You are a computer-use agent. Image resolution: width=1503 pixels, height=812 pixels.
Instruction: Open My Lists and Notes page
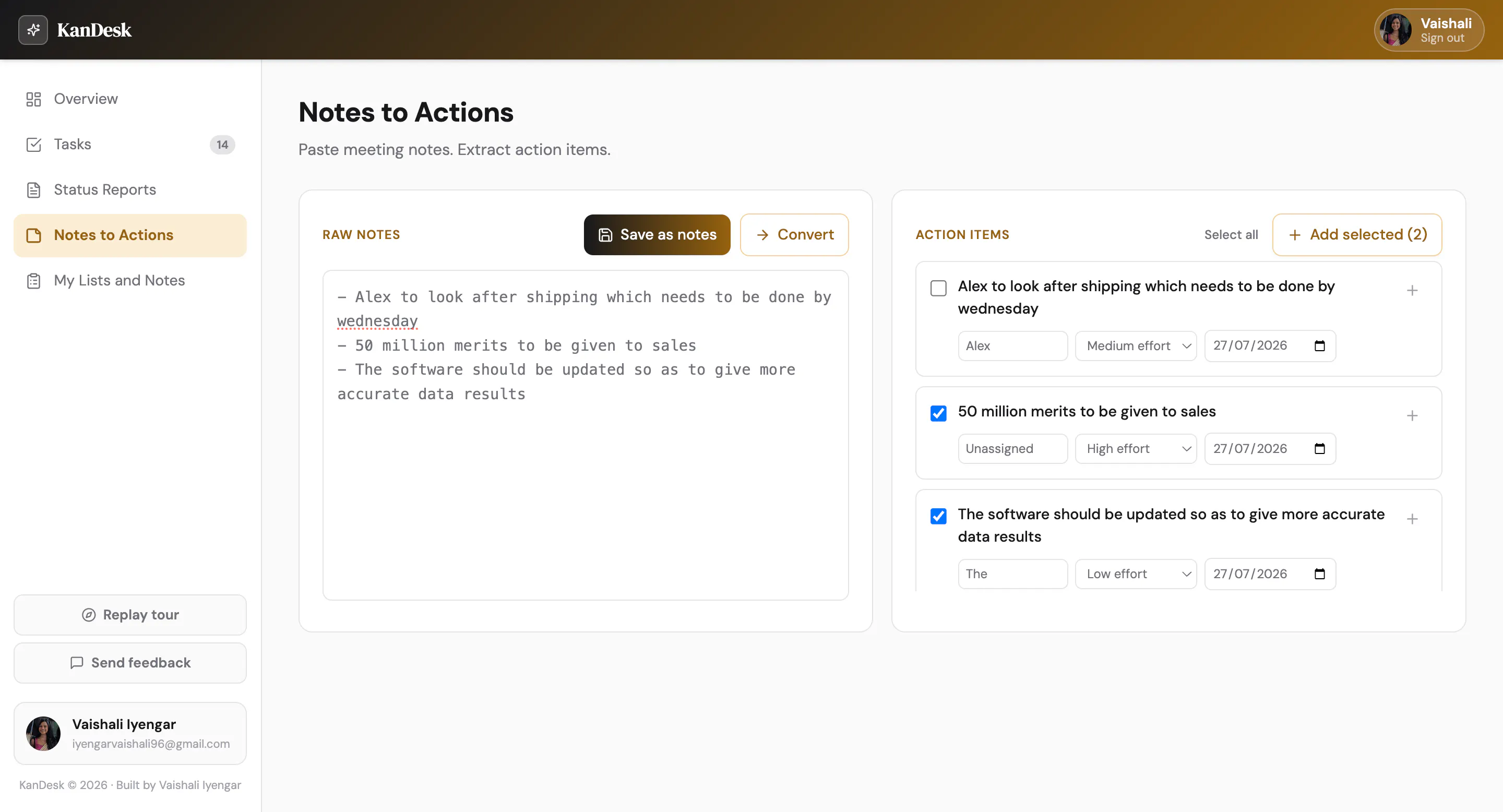[x=130, y=281]
